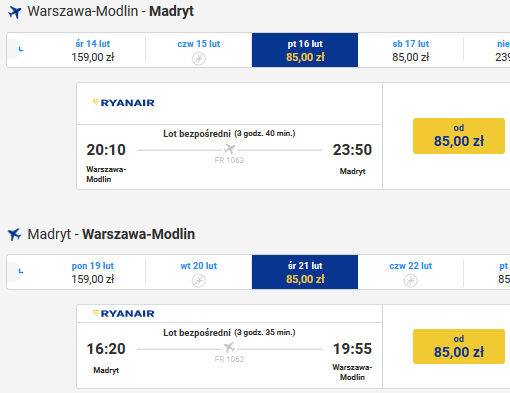Screen dimensions: 510x393
Task: Select pon 19 lut return date for 159,00 zł
Action: click(93, 272)
